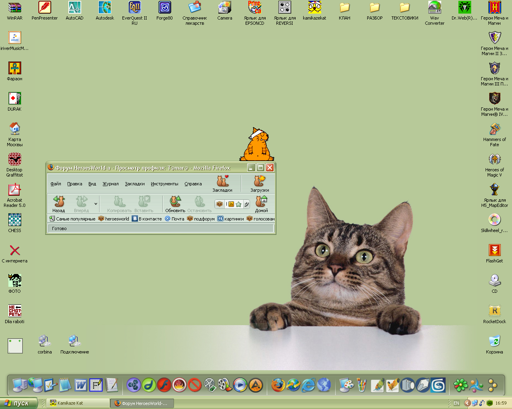Select the kamikazekat desktop icon
This screenshot has height=409, width=512.
[x=314, y=10]
